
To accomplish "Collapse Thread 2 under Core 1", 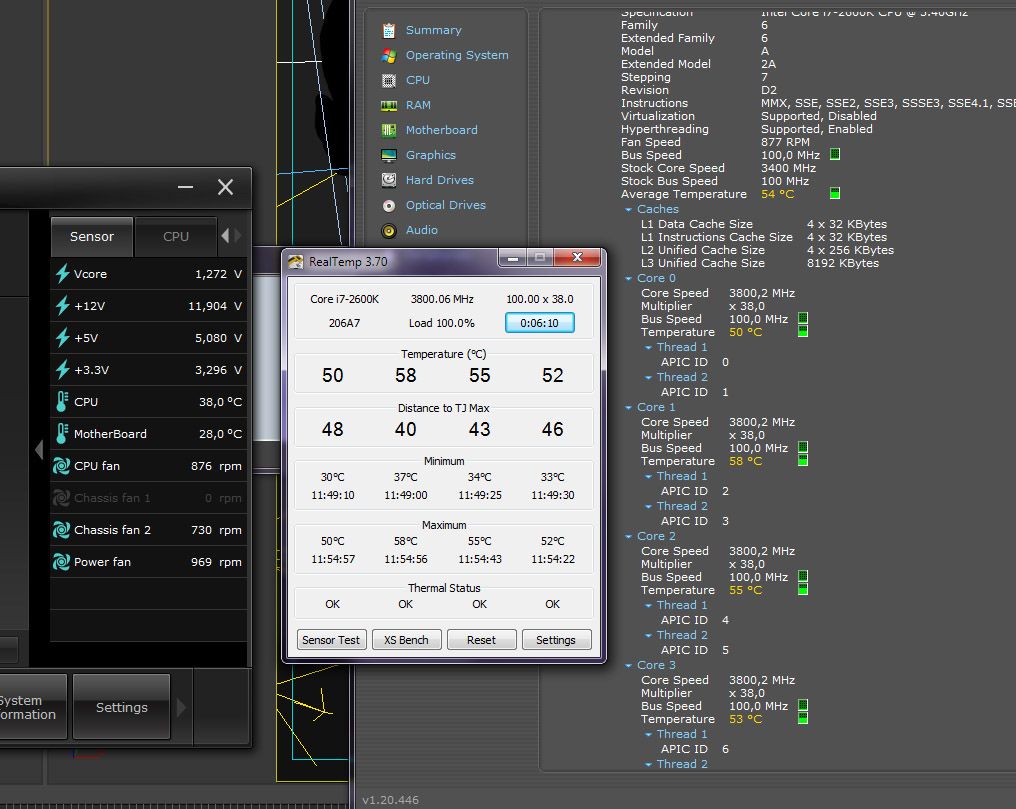I will click(x=648, y=507).
